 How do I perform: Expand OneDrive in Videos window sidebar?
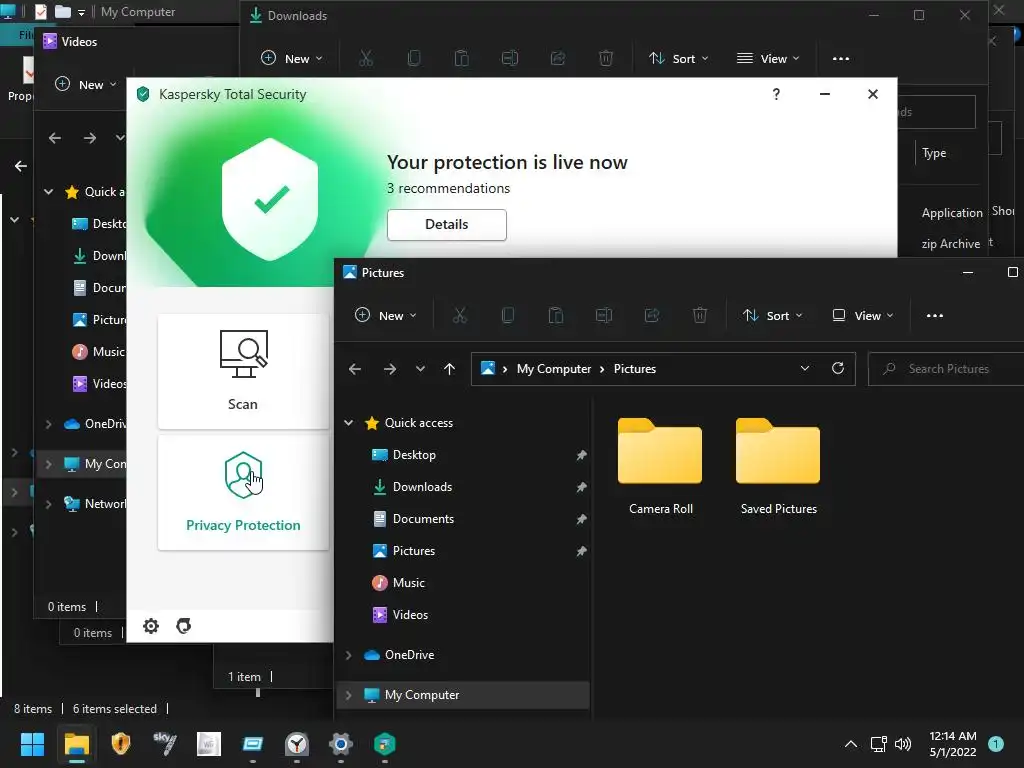pos(48,424)
